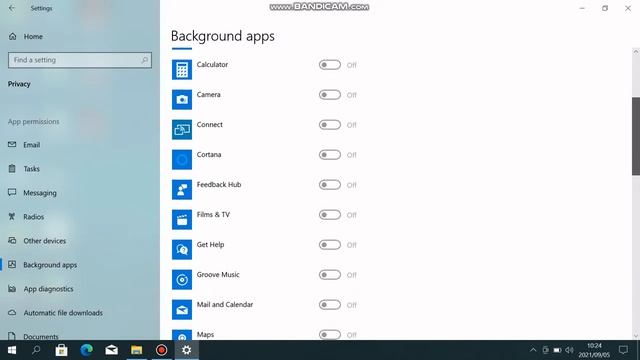Turn on the Get Help toggle

click(330, 245)
